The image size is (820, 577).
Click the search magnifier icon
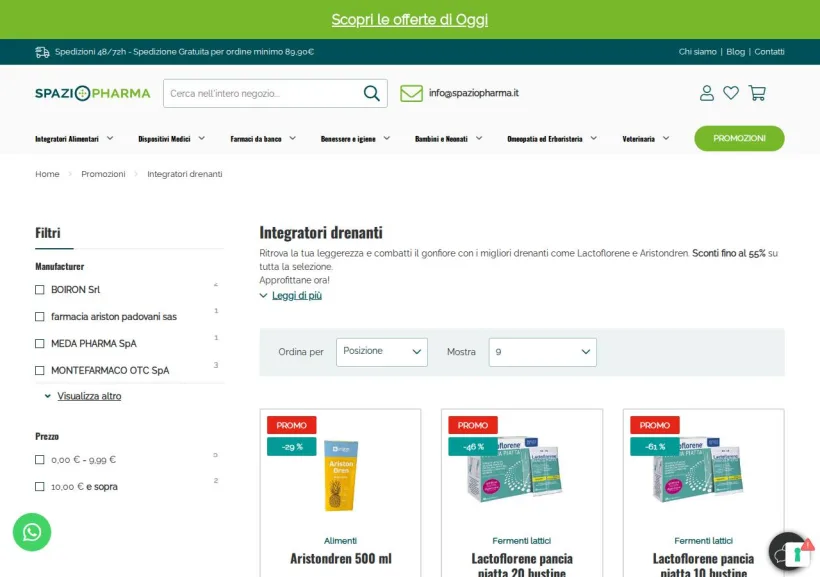pos(371,93)
